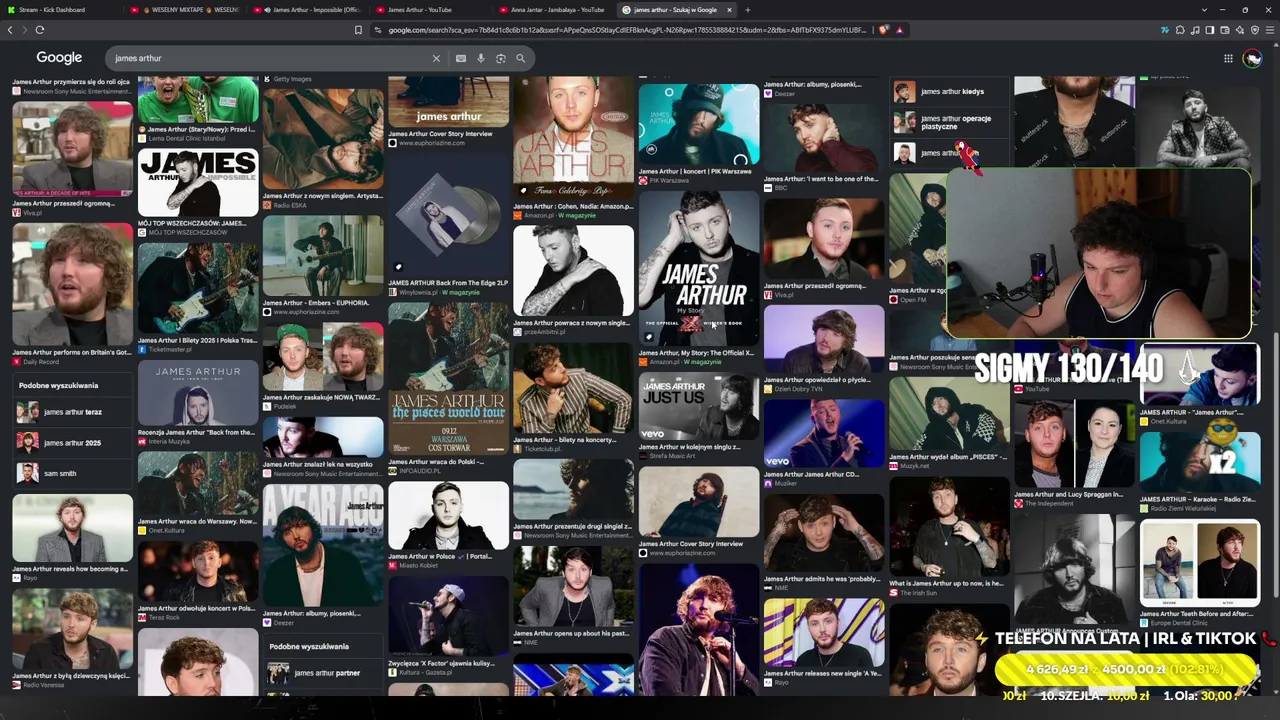Clear the search box with the X
The width and height of the screenshot is (1280, 720).
click(436, 58)
